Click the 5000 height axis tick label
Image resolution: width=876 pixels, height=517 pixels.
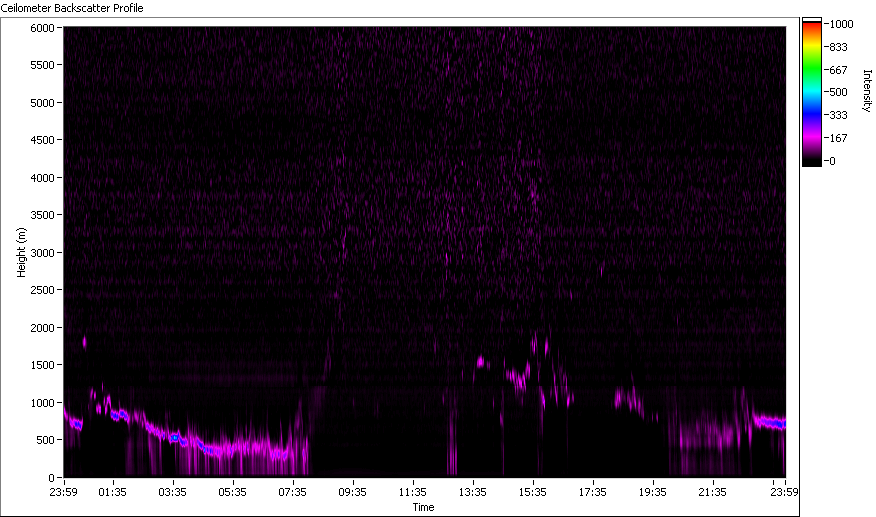[x=42, y=103]
